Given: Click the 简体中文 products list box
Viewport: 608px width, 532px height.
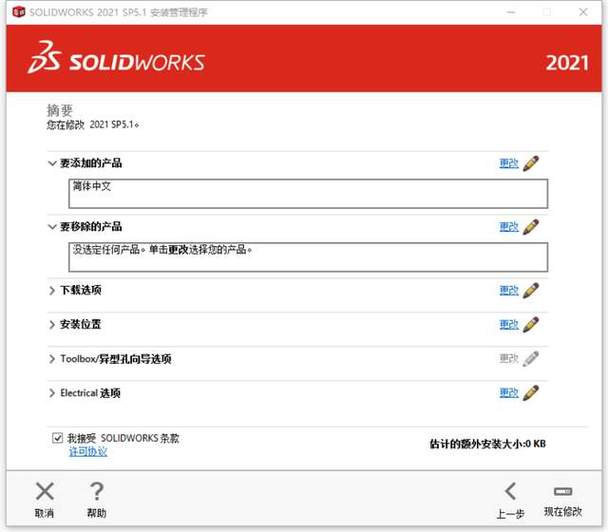Looking at the screenshot, I should coord(308,193).
